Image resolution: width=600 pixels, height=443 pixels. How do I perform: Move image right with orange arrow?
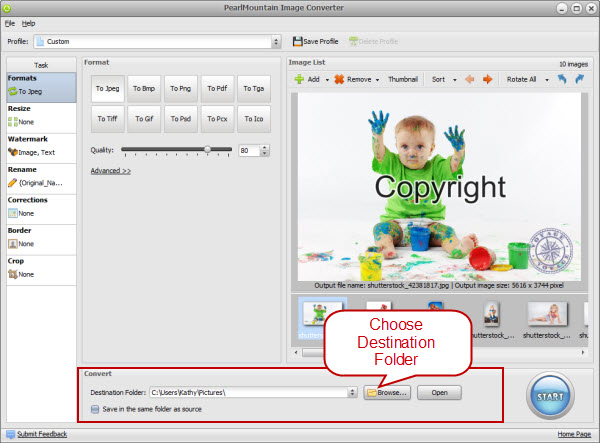coord(488,79)
